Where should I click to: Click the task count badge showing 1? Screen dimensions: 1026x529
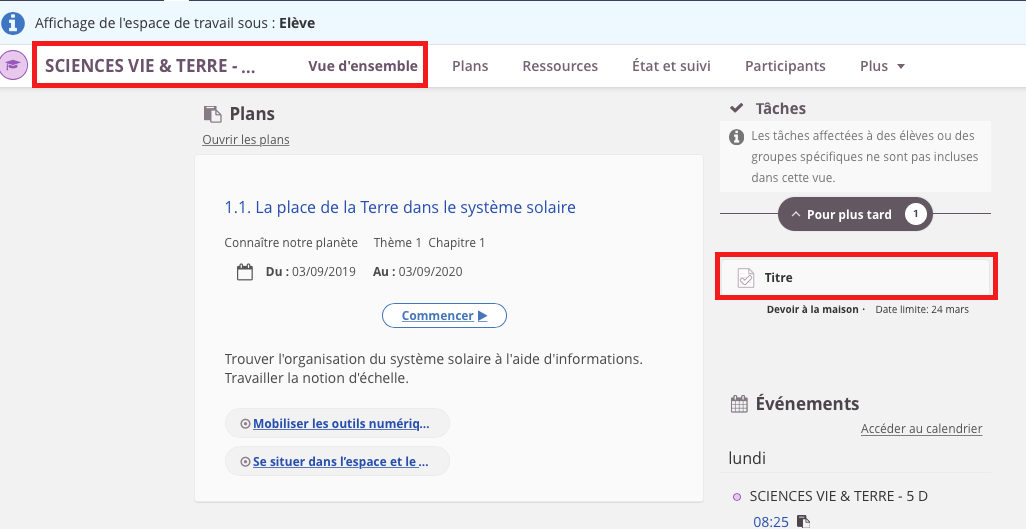tap(915, 214)
